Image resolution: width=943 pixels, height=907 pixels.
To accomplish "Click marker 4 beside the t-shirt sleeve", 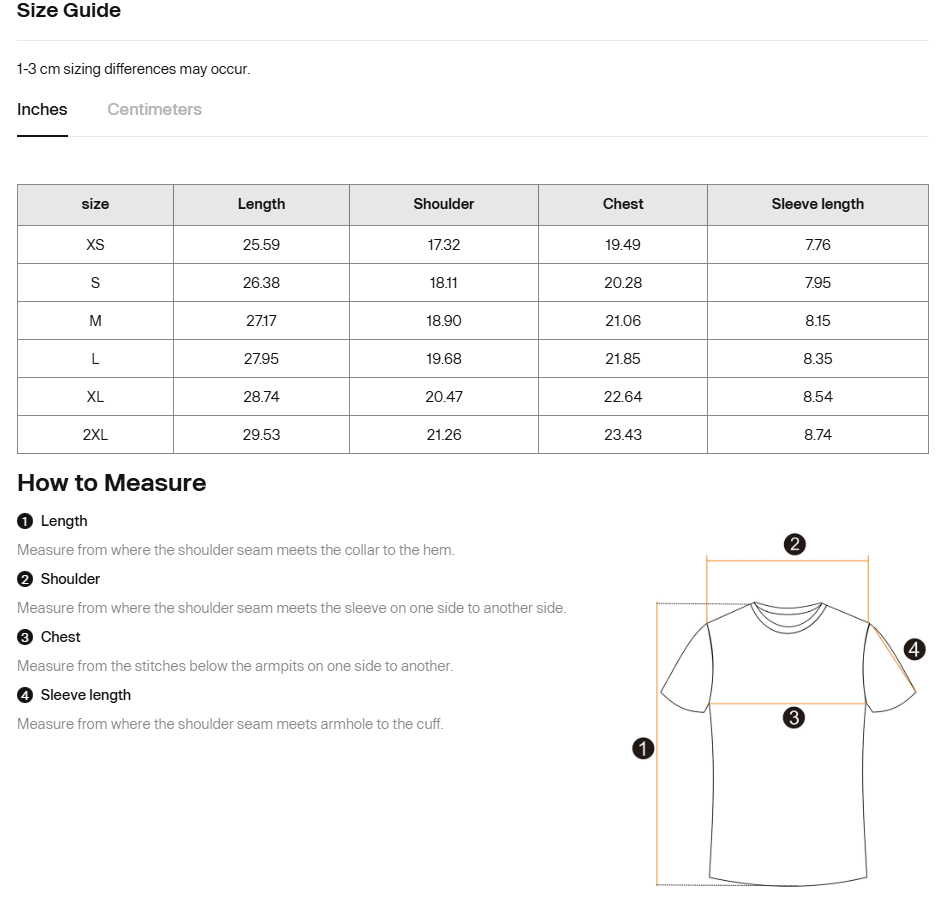I will pyautogui.click(x=914, y=649).
